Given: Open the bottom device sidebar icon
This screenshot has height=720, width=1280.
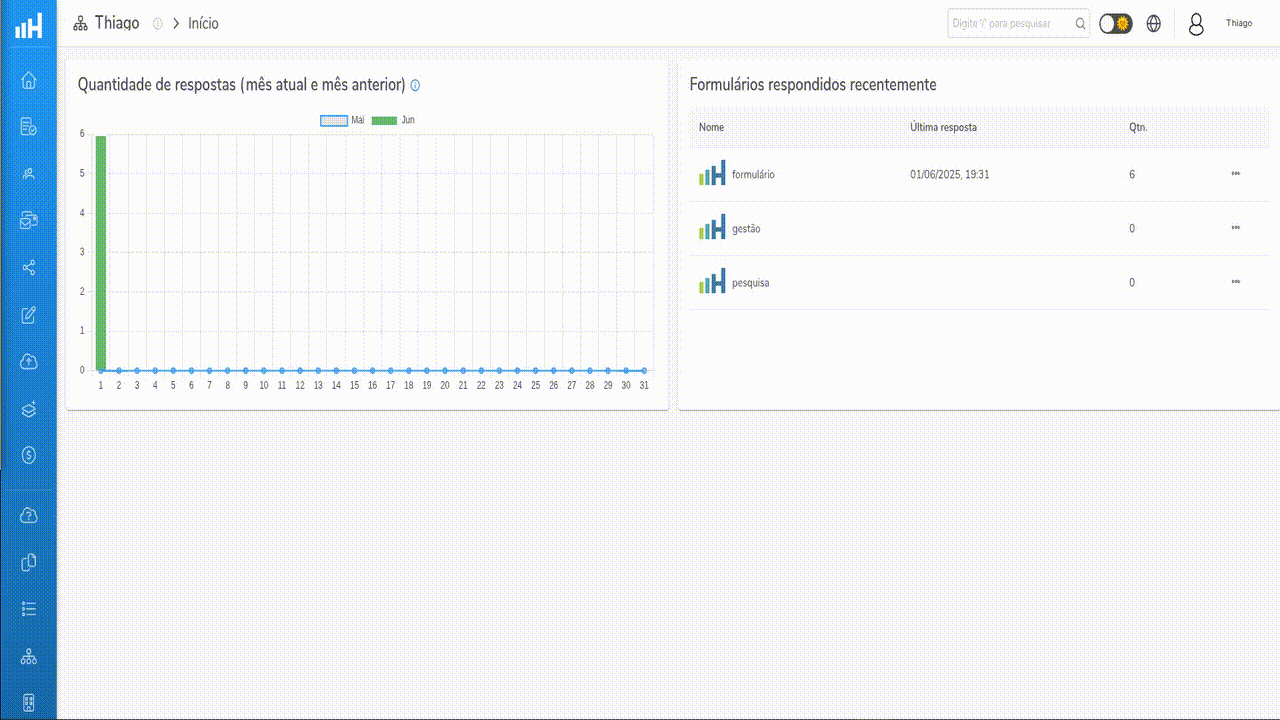Looking at the screenshot, I should click(x=29, y=703).
